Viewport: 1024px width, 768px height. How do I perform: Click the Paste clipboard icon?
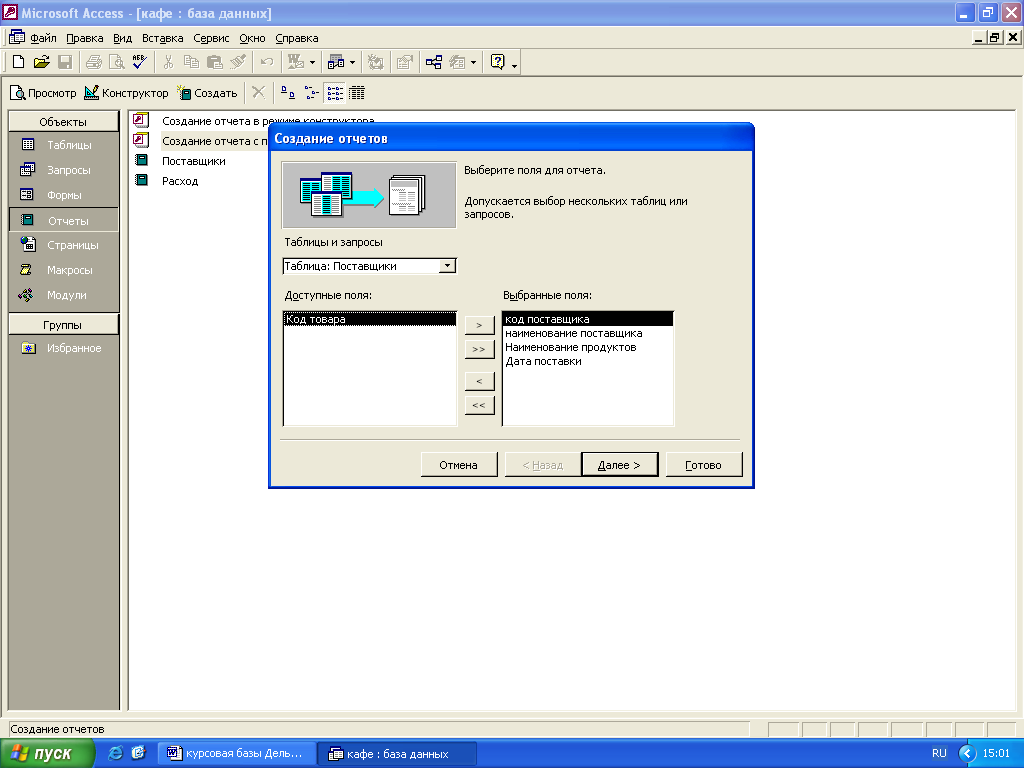tap(214, 62)
